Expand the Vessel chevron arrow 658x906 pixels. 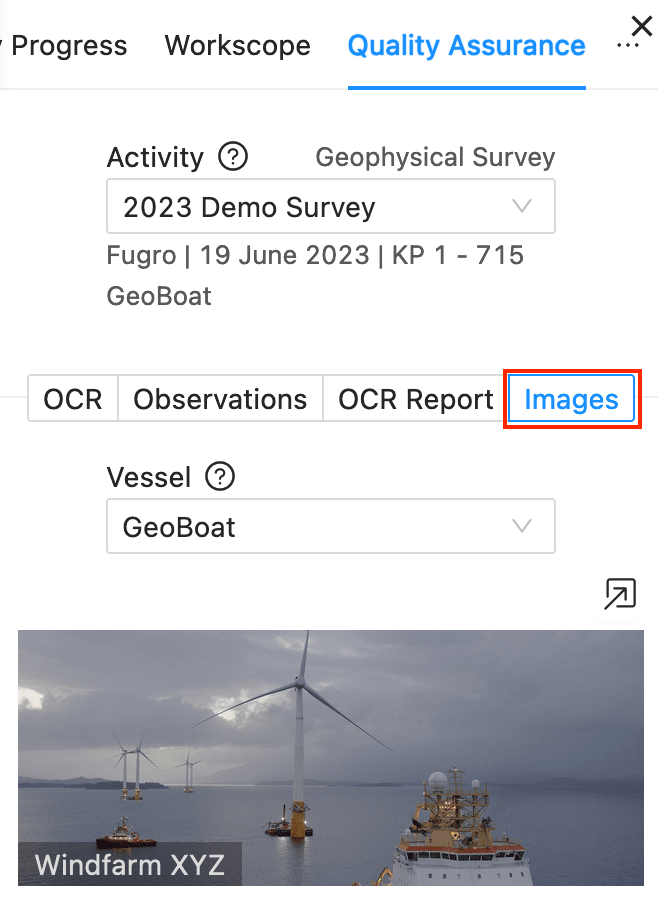[x=522, y=526]
